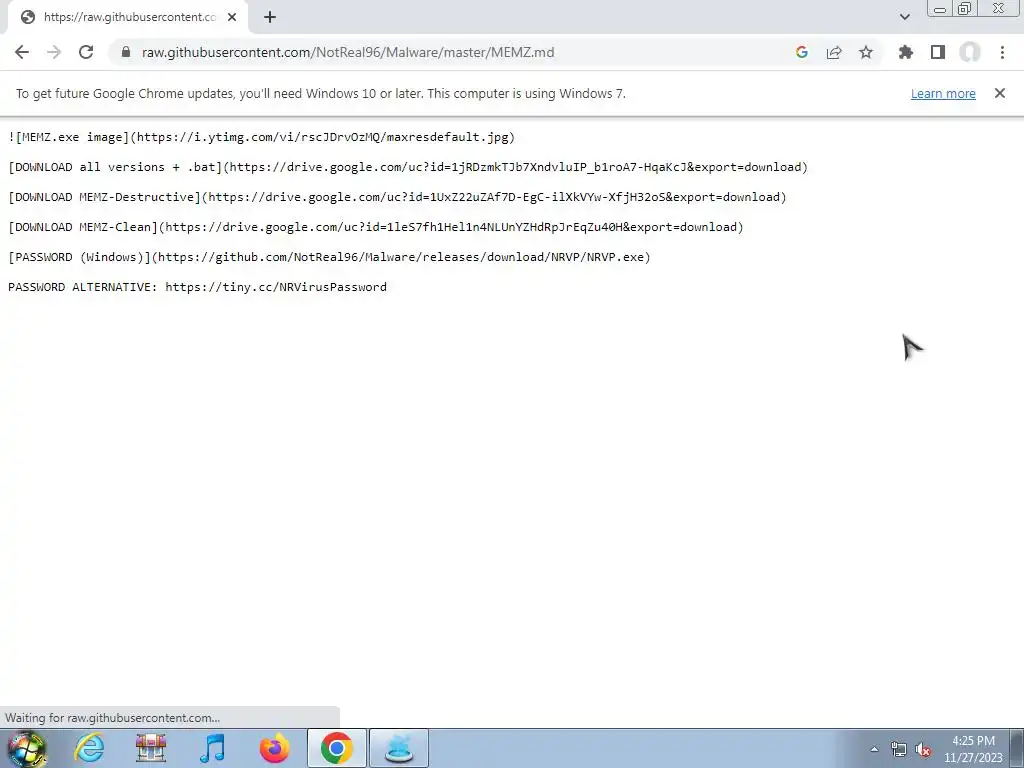The height and width of the screenshot is (768, 1024).
Task: Open the Extensions puzzle icon
Action: click(x=905, y=52)
